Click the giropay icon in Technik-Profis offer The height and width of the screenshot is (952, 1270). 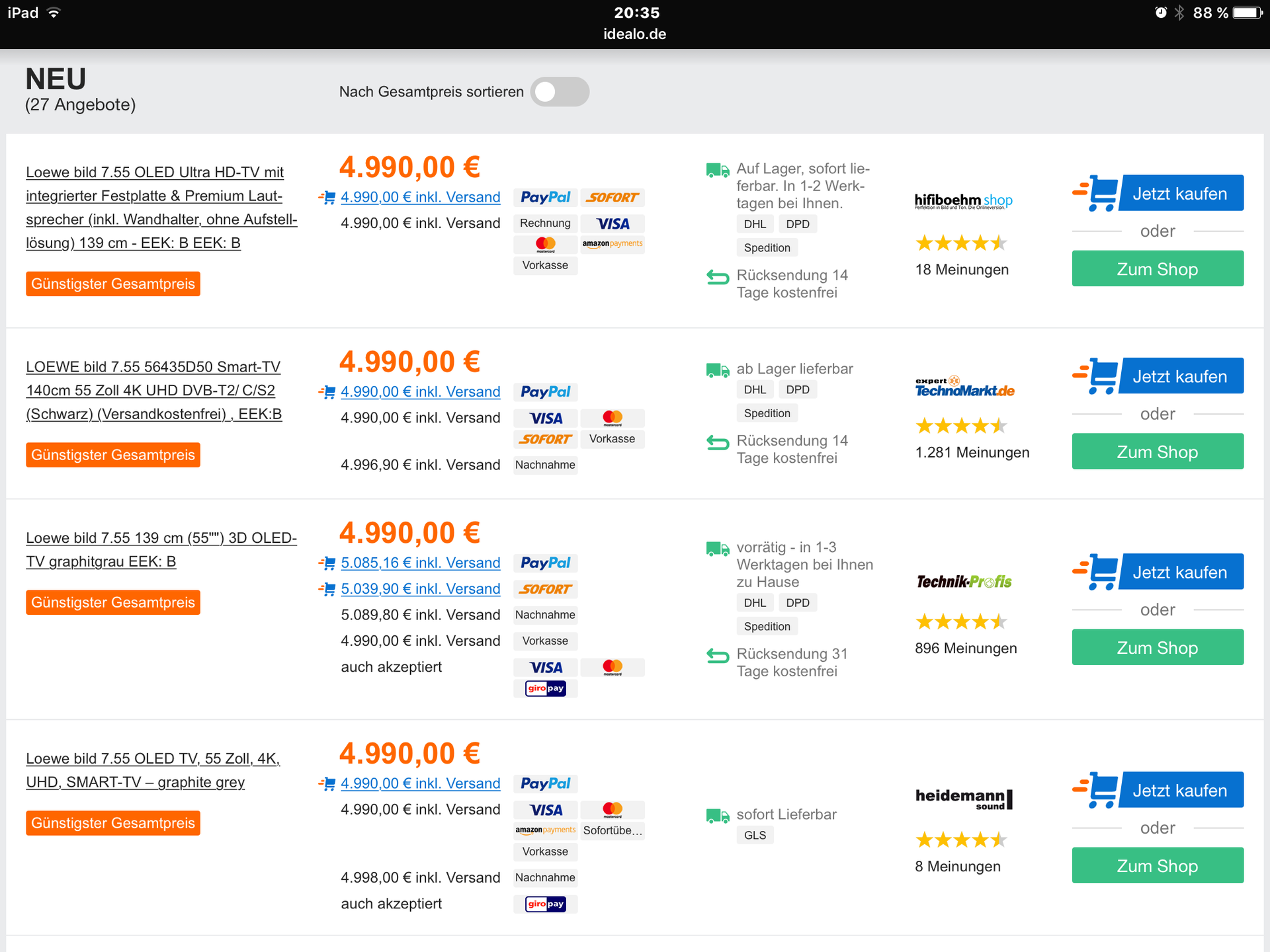(x=545, y=688)
